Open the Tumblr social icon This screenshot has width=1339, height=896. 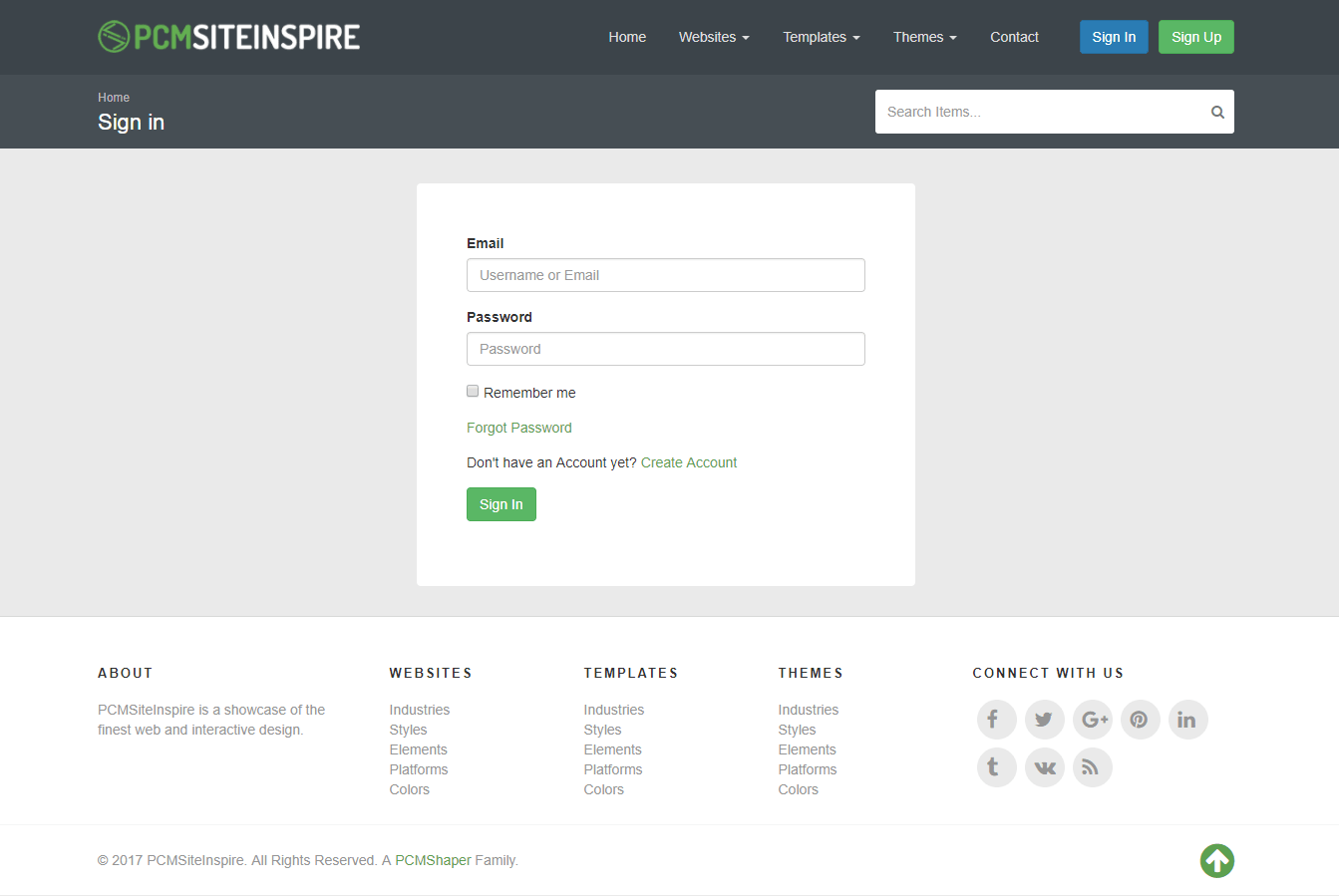tap(996, 767)
